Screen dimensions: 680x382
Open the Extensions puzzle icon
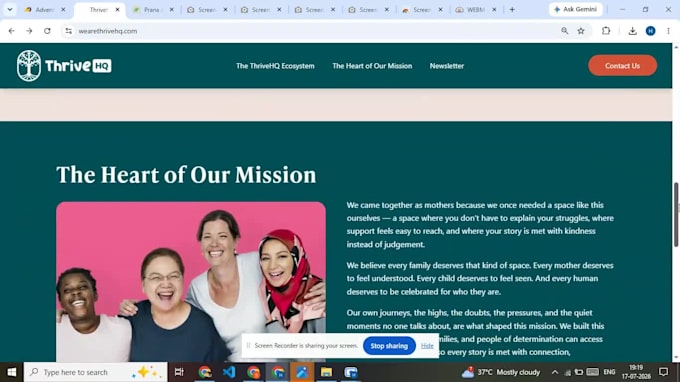(606, 31)
